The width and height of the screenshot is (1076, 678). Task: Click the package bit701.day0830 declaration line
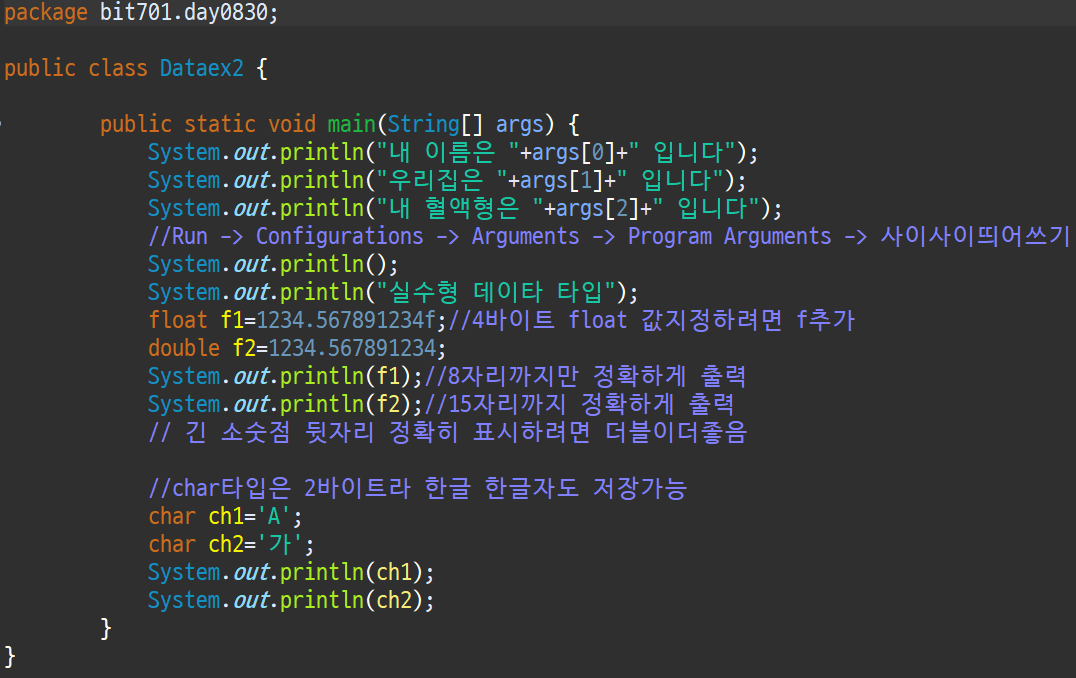click(x=141, y=12)
